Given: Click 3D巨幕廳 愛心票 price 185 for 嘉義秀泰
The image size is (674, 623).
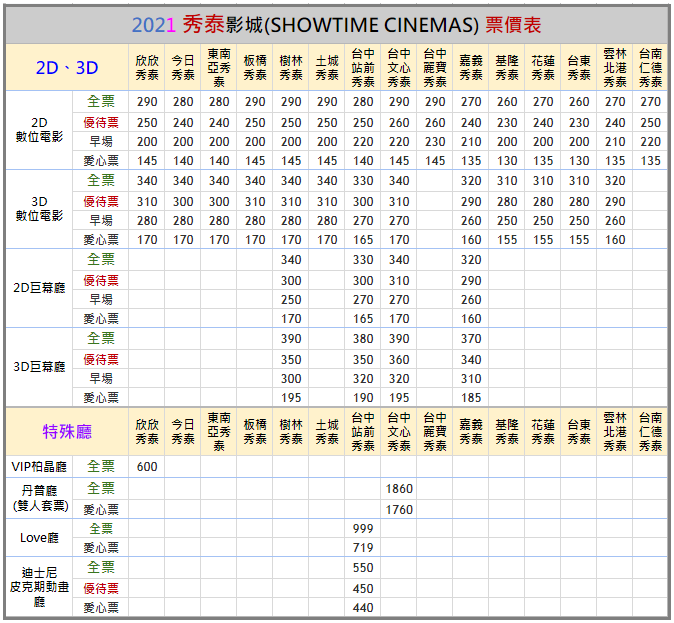Looking at the screenshot, I should click(x=471, y=397).
